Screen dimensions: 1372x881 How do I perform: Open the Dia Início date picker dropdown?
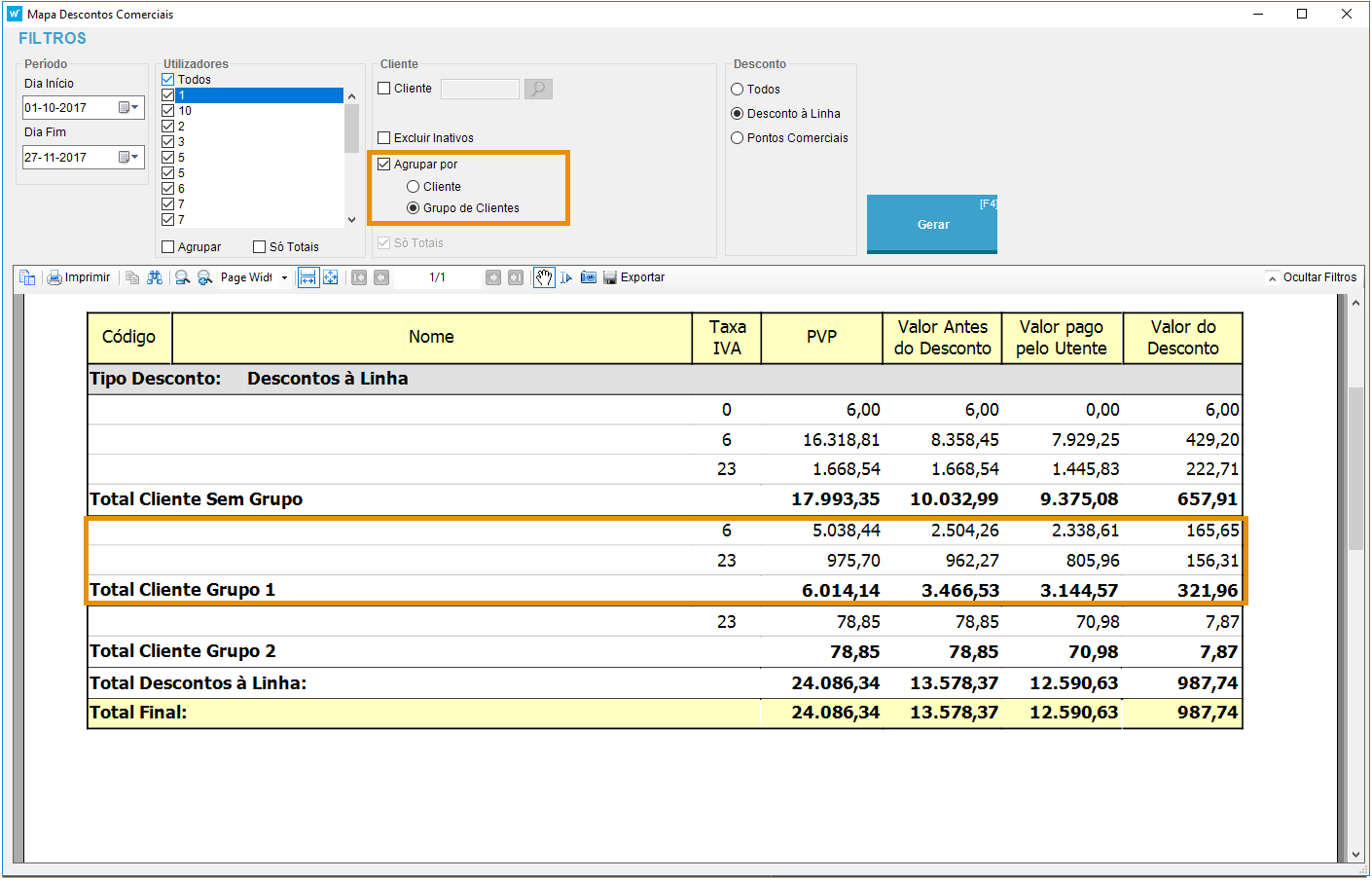pyautogui.click(x=128, y=108)
